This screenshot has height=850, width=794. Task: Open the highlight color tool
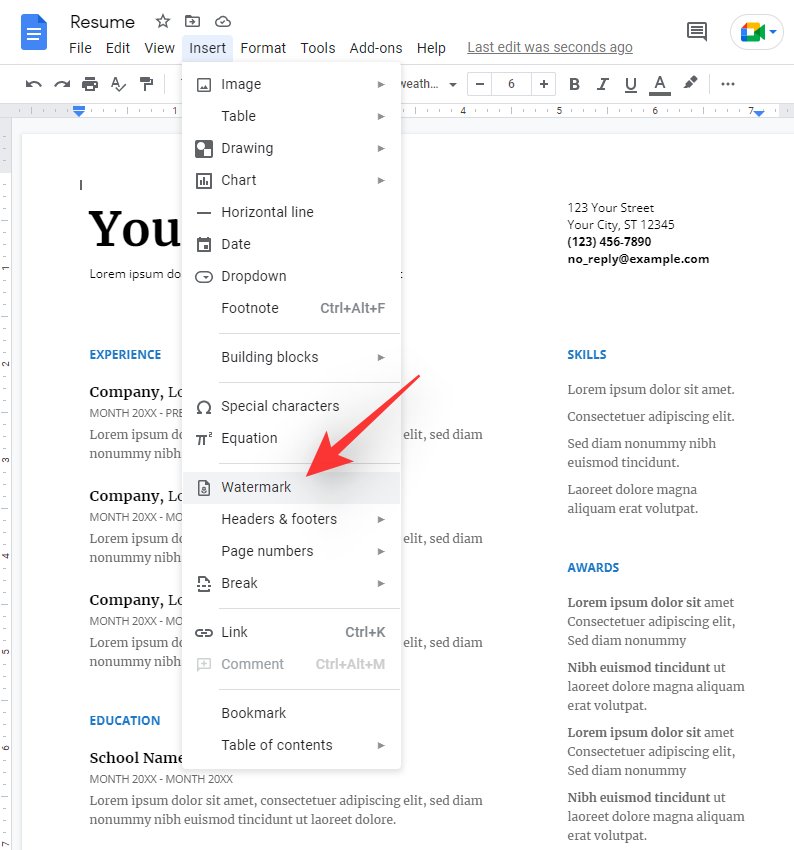(x=690, y=83)
